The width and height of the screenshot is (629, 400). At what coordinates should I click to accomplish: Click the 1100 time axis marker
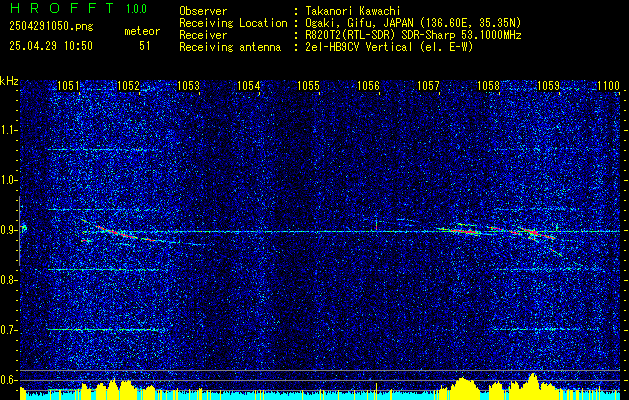[608, 86]
